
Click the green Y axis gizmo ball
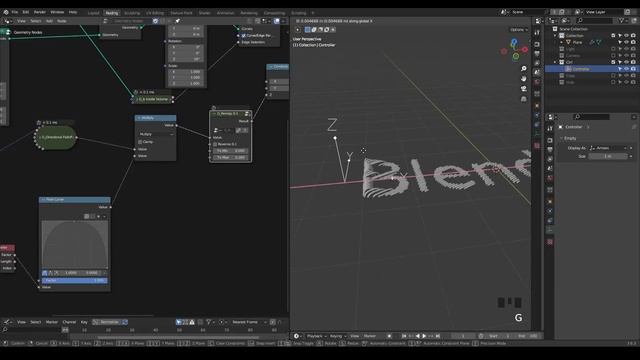[x=516, y=56]
